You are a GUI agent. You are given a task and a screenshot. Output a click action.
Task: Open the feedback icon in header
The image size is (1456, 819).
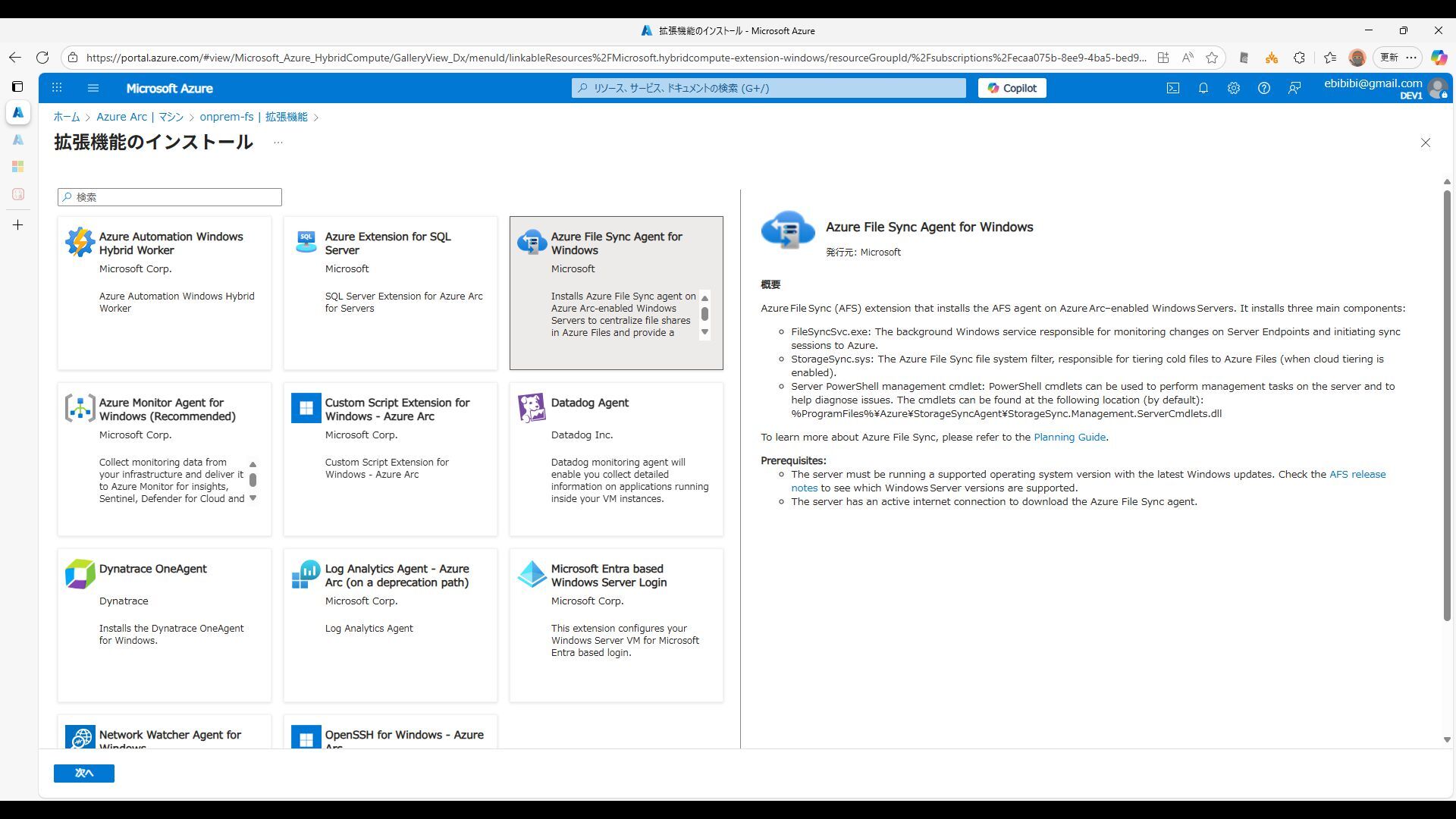[x=1294, y=88]
